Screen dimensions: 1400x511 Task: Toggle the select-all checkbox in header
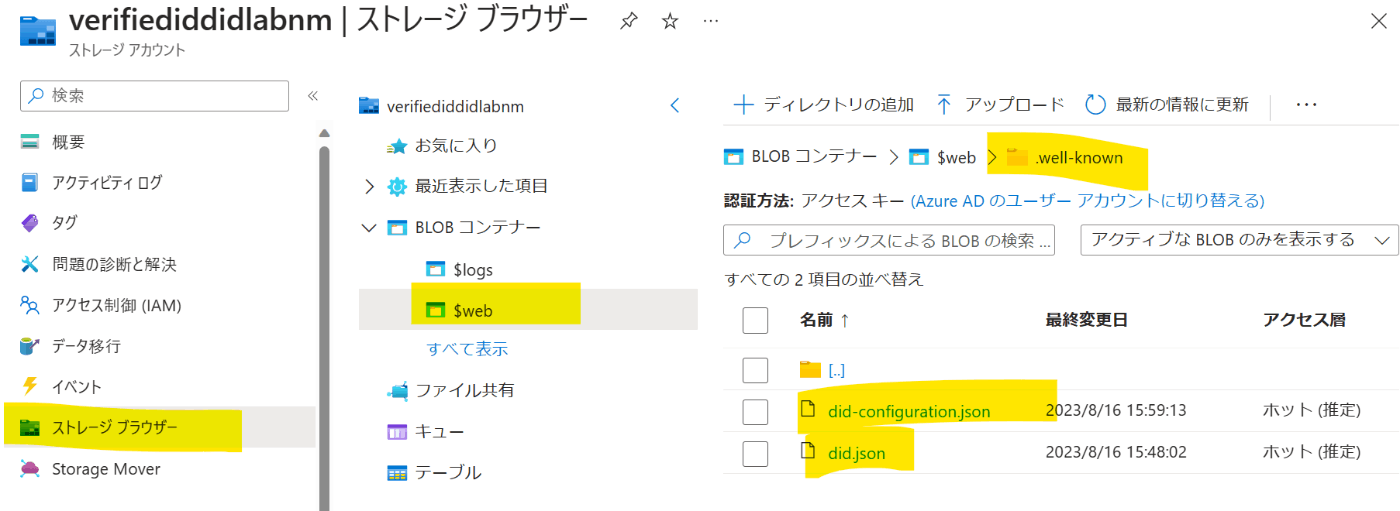tap(756, 320)
